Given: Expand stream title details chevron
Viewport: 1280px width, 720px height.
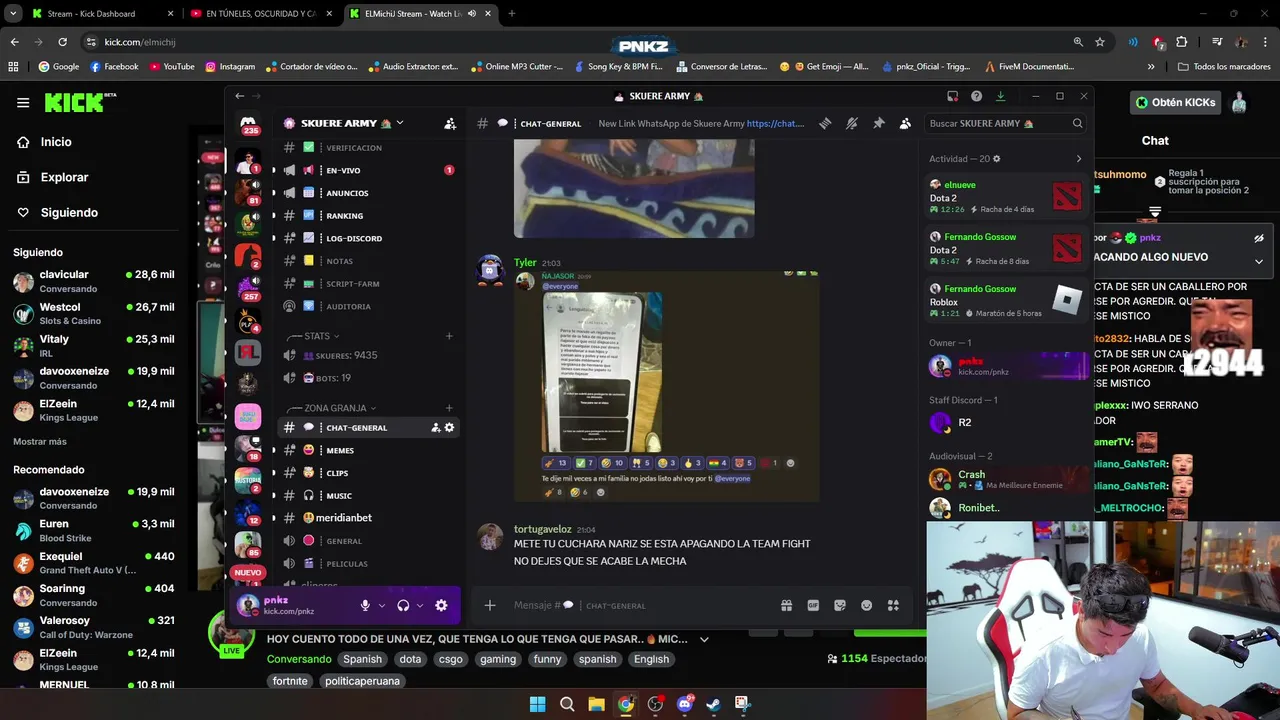Looking at the screenshot, I should coord(704,639).
